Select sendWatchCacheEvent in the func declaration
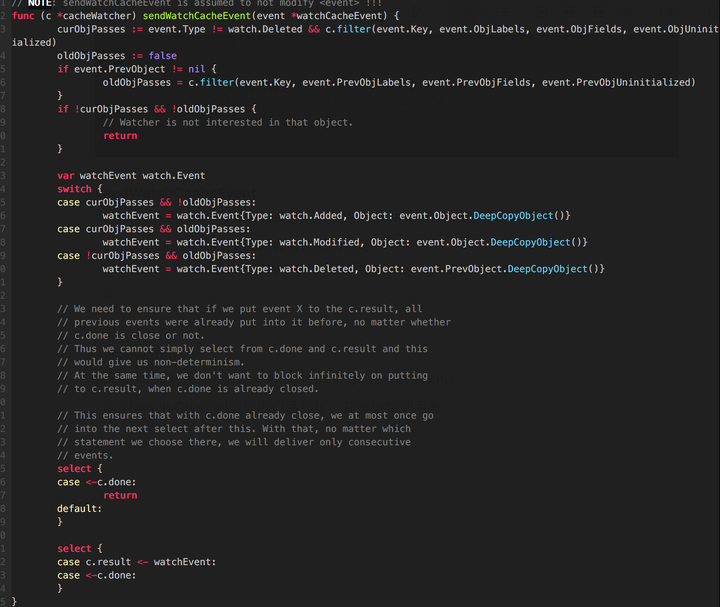Image resolution: width=720 pixels, height=607 pixels. 197,16
